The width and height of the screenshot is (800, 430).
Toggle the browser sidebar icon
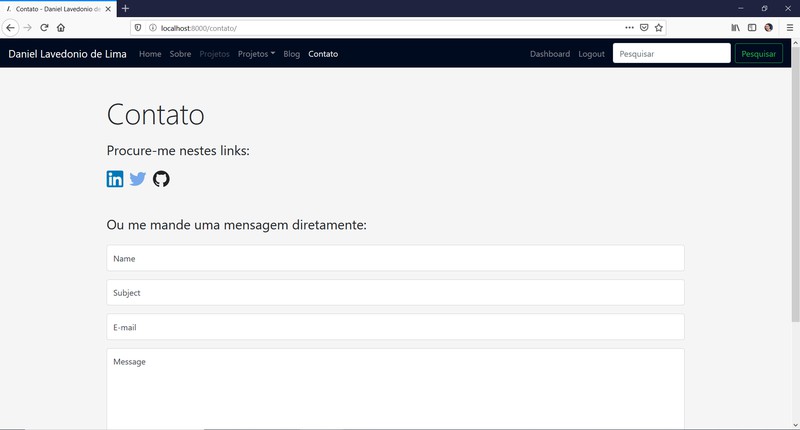752,28
